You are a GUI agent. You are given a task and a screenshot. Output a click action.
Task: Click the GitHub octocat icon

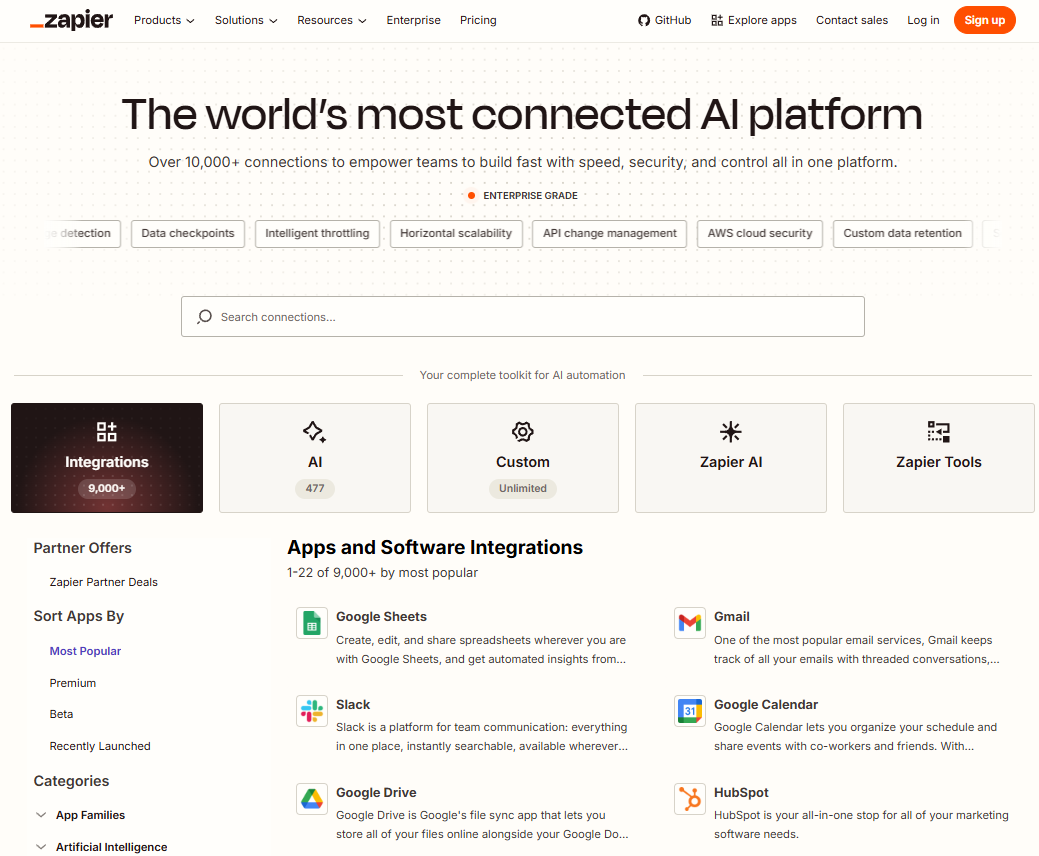coord(643,21)
